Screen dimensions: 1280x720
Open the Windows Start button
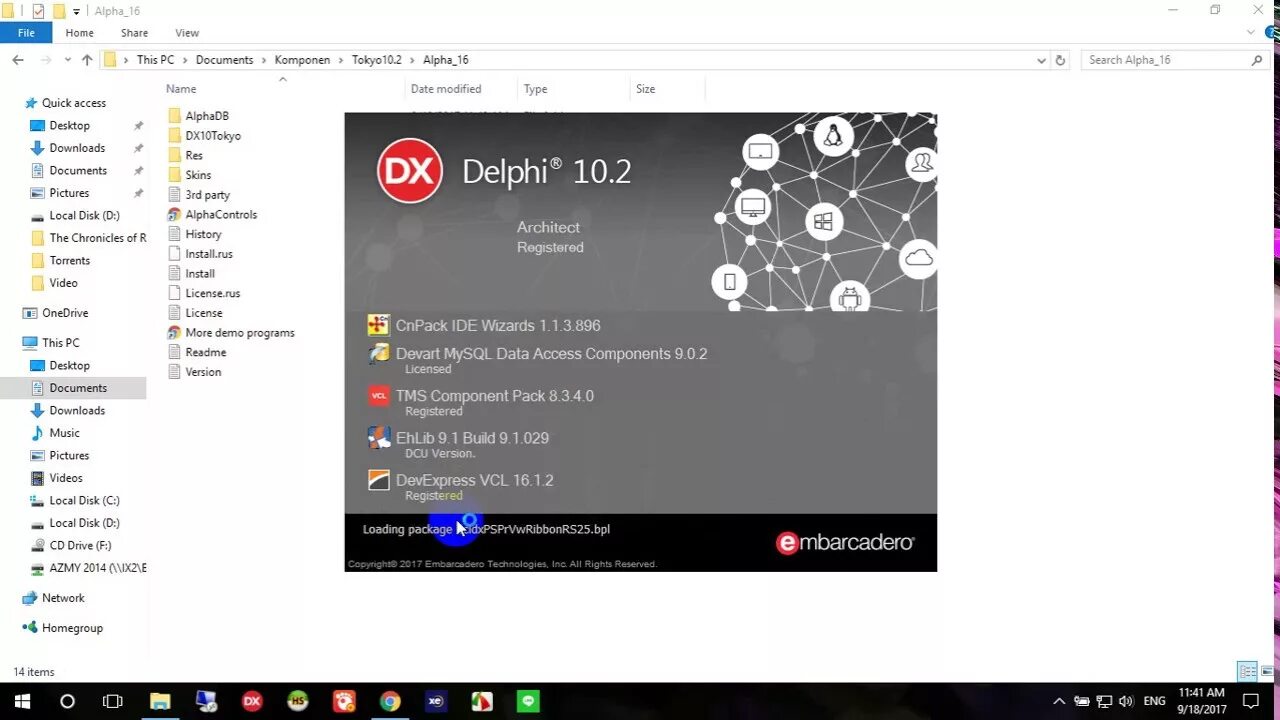[22, 702]
